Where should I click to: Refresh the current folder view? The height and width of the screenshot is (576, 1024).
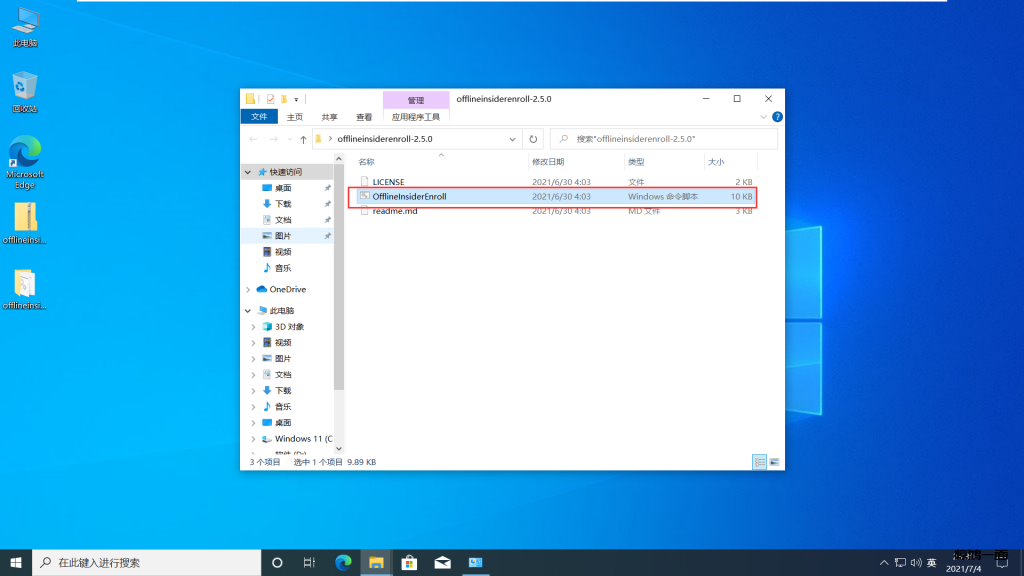pos(534,139)
